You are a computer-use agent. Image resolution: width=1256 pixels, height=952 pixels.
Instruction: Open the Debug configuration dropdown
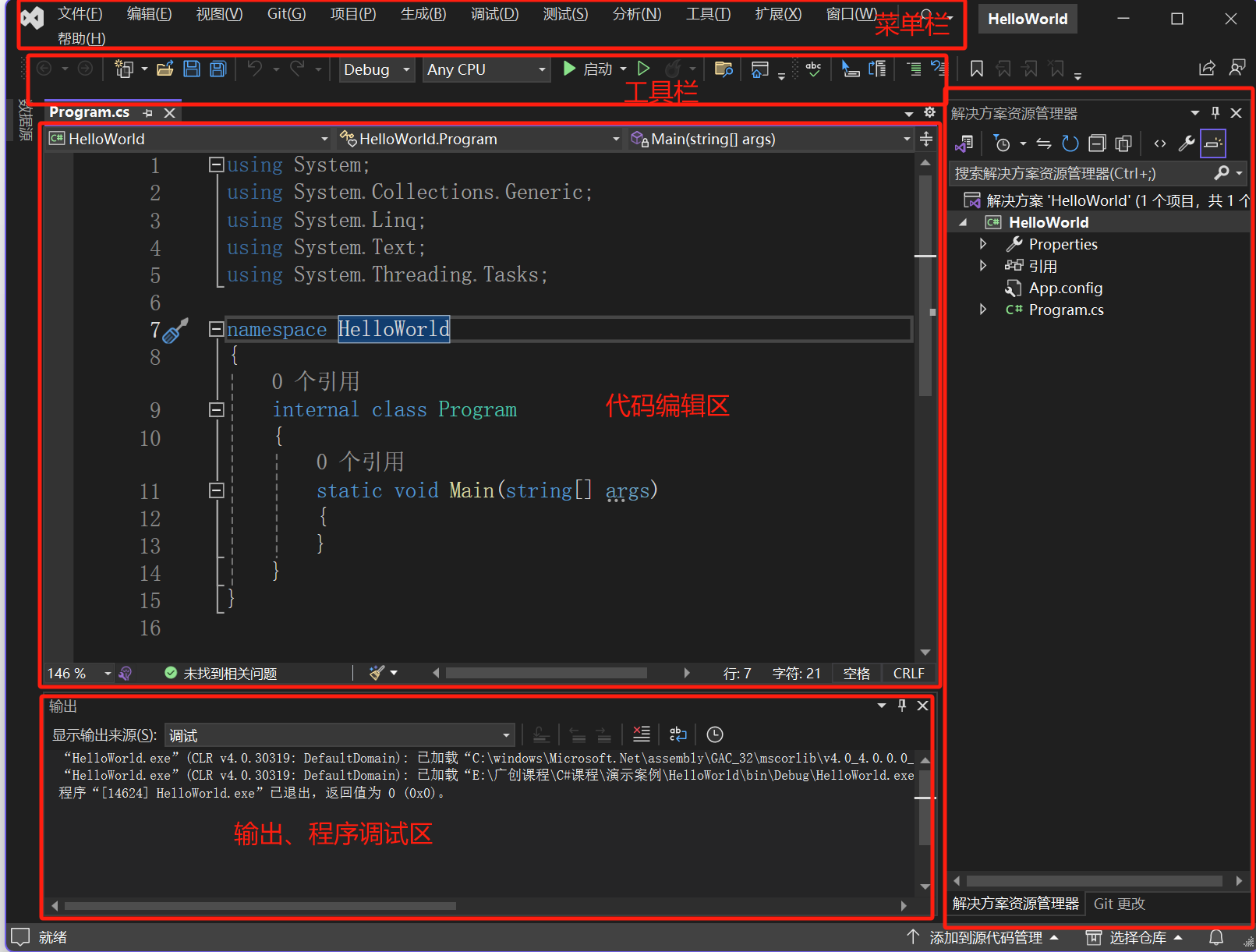(377, 69)
